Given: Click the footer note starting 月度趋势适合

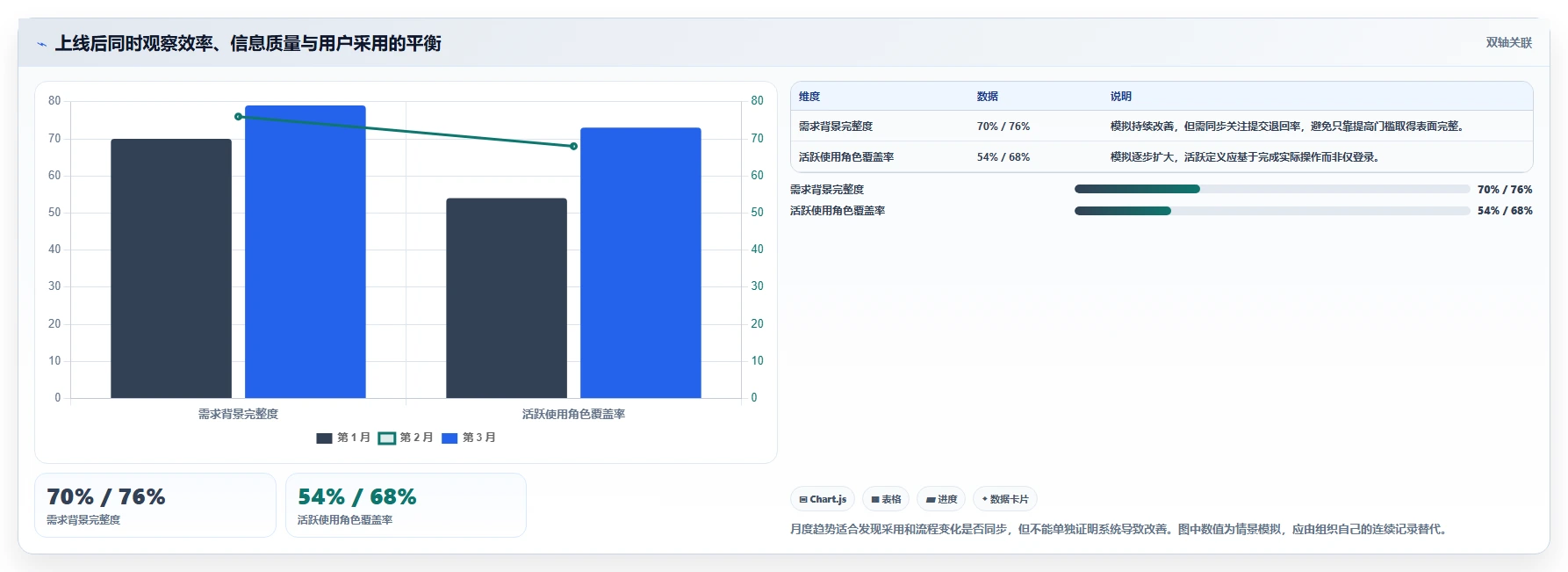Looking at the screenshot, I should pos(1119,529).
